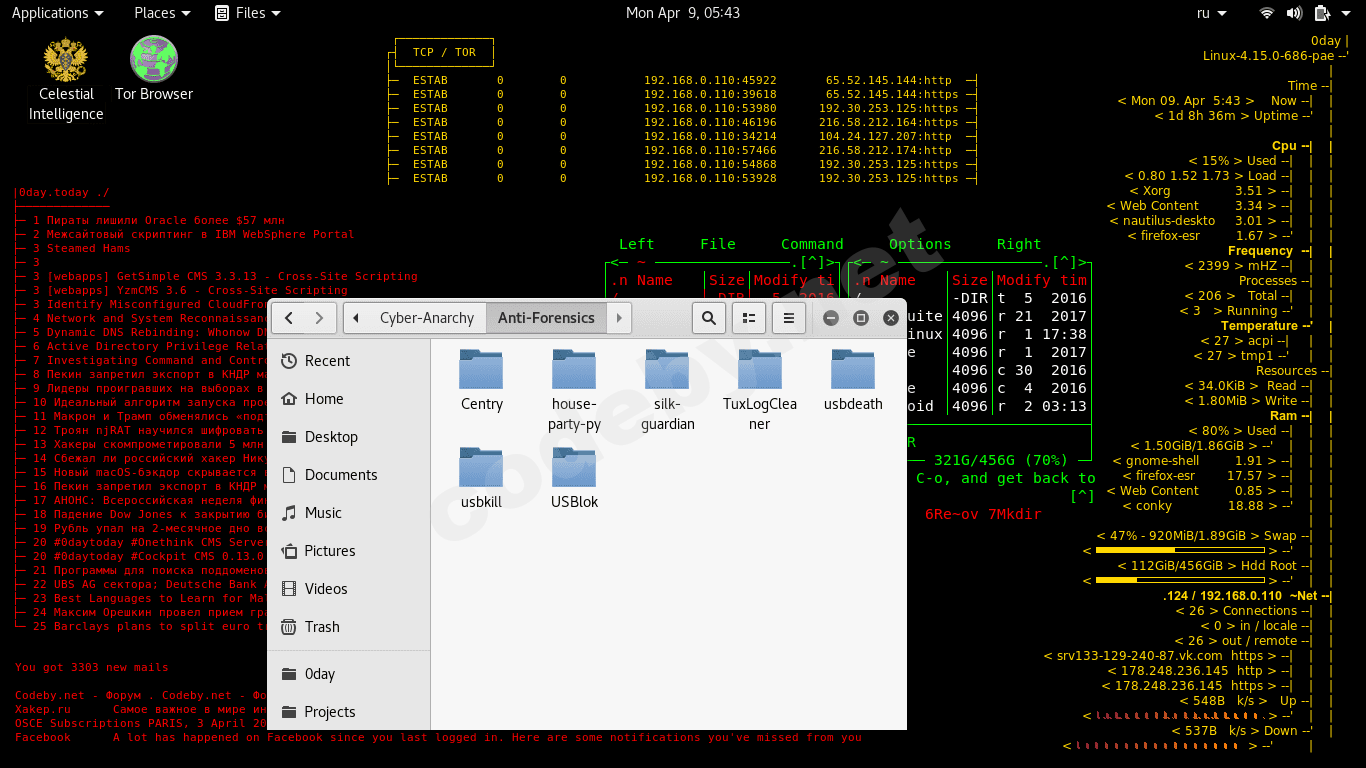The image size is (1366, 768).
Task: Open the Files menu in the top bar
Action: [247, 13]
